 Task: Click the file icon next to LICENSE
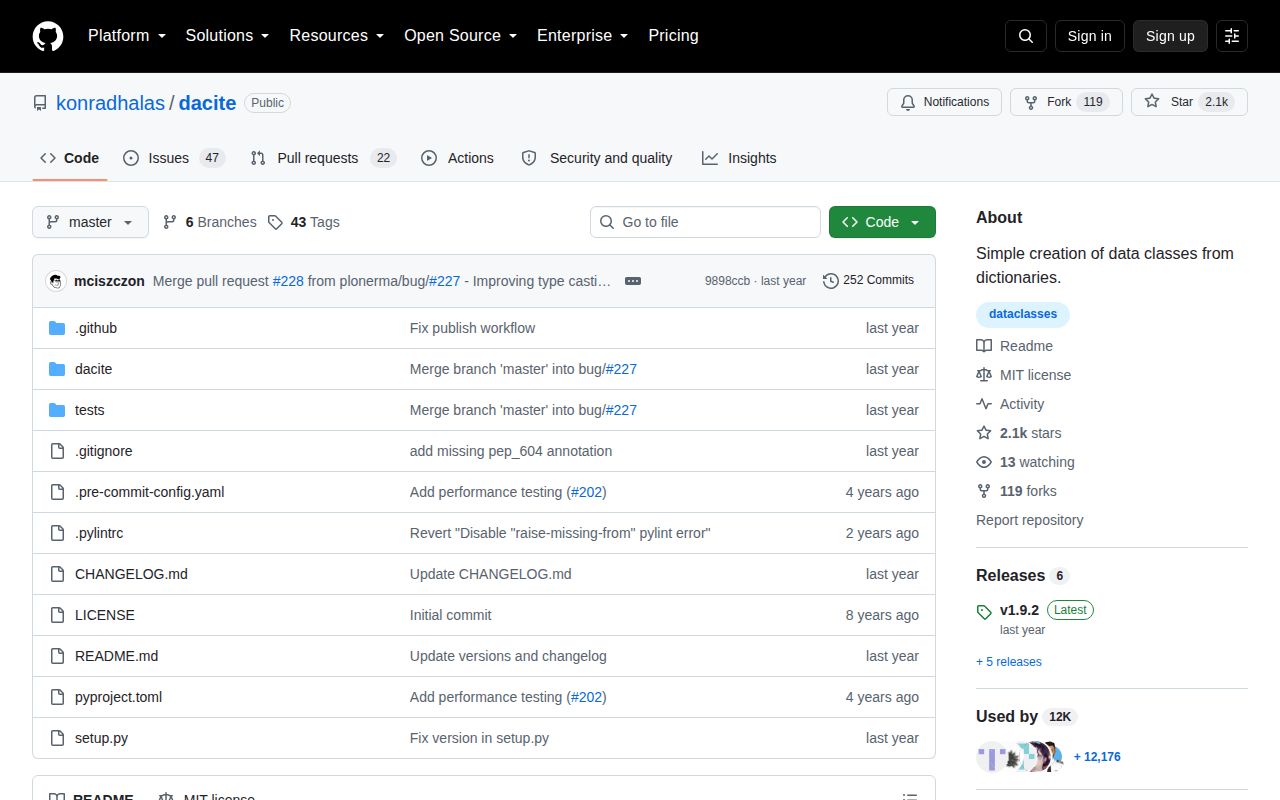coord(57,615)
